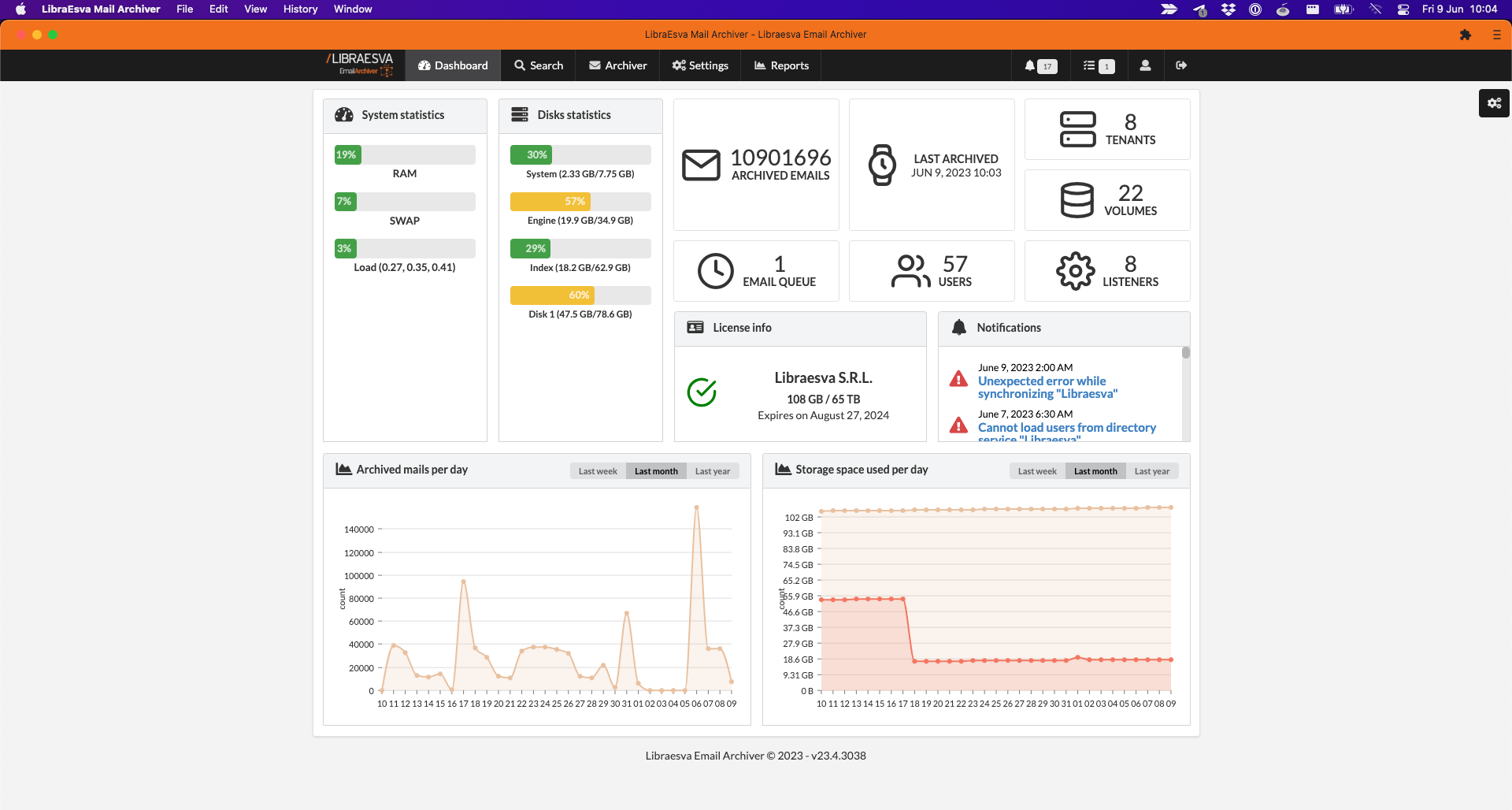The height and width of the screenshot is (810, 1512).
Task: Click the email queue clock icon
Action: 716,271
